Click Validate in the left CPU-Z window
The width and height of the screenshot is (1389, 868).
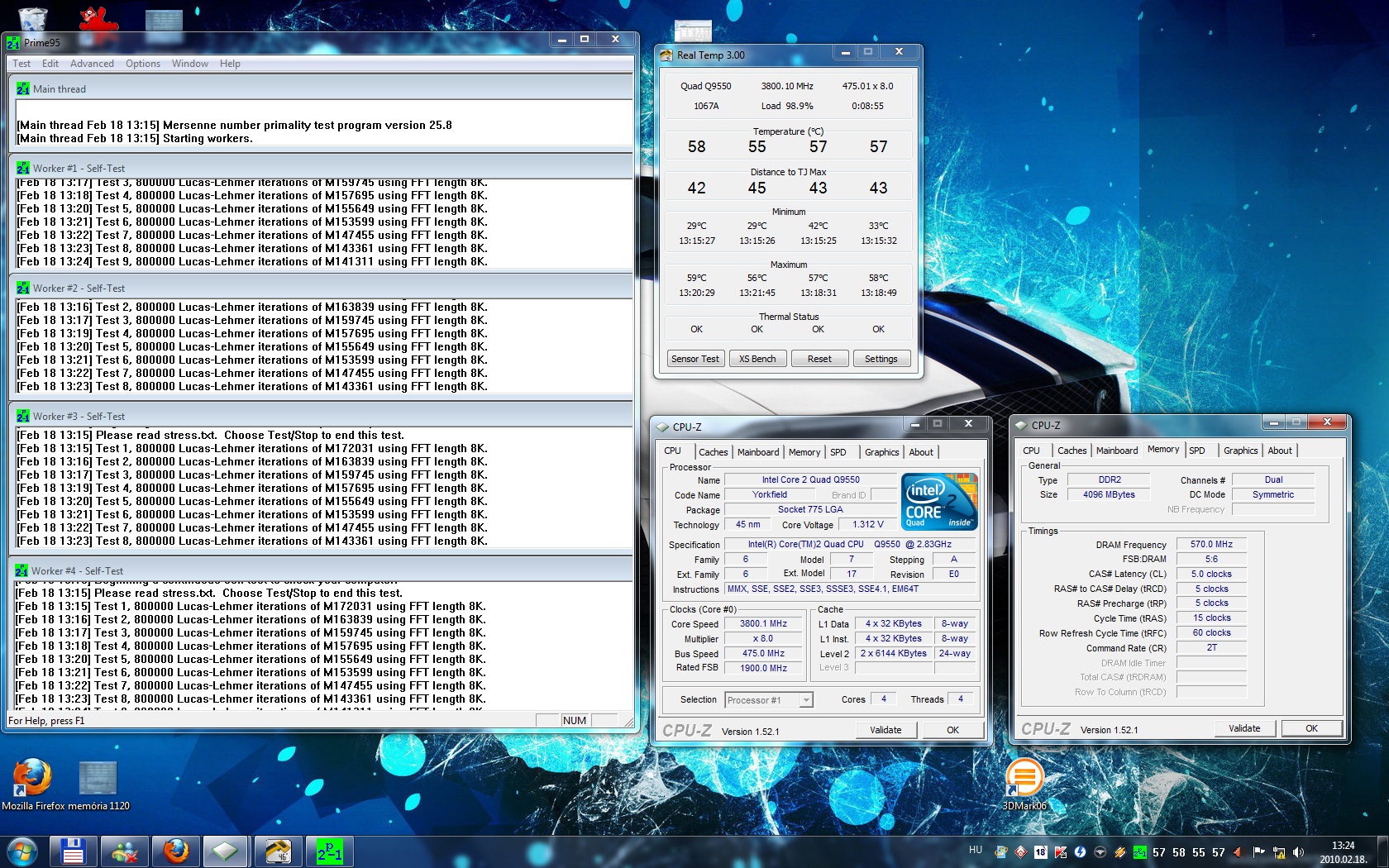[x=885, y=730]
